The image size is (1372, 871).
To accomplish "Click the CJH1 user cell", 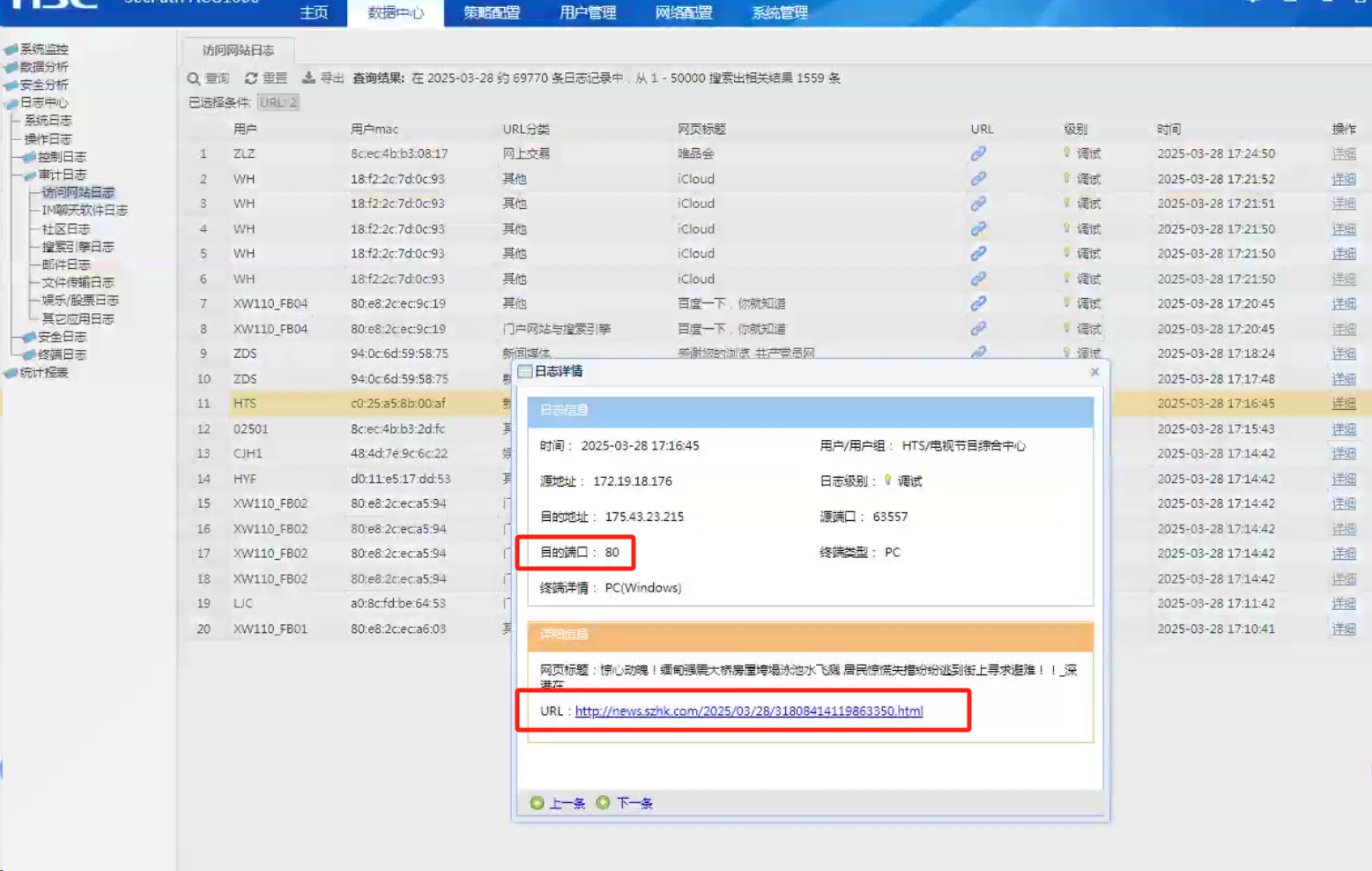I will (x=248, y=453).
